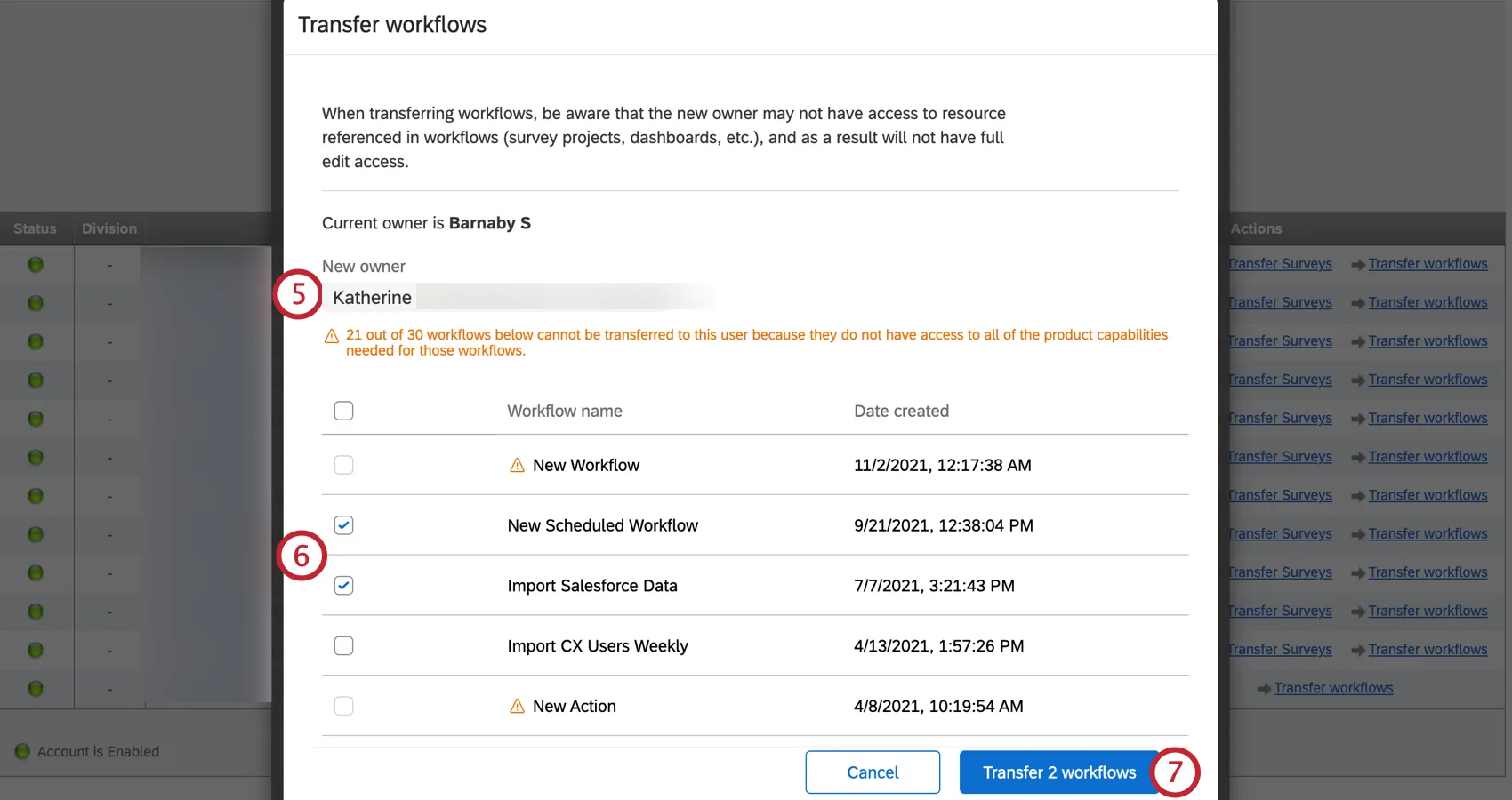Click the Date created column header

(901, 411)
